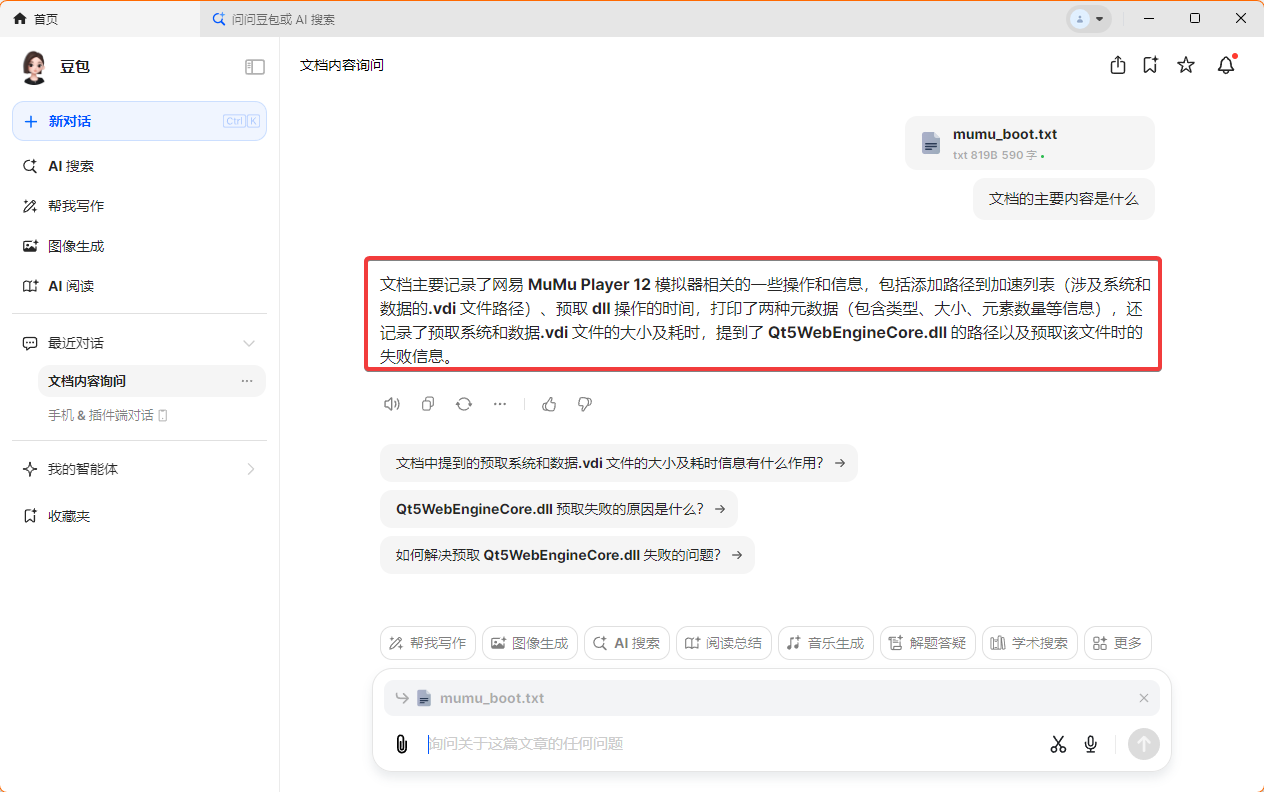Play the reply aloud with speaker icon

392,404
